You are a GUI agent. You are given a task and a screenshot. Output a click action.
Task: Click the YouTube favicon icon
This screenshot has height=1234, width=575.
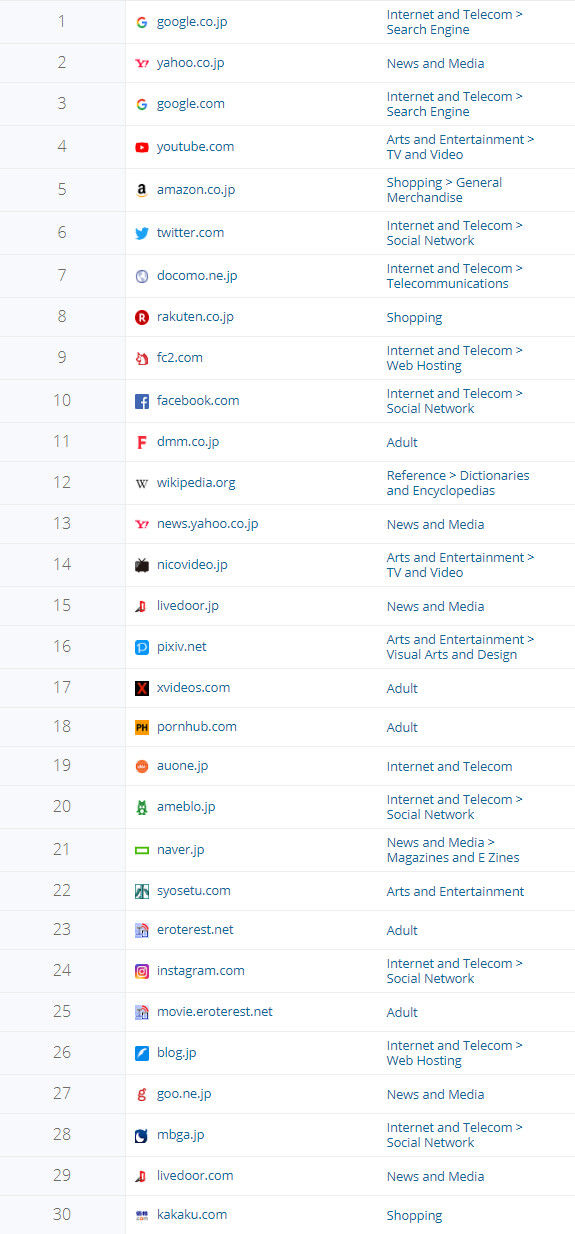tap(142, 147)
